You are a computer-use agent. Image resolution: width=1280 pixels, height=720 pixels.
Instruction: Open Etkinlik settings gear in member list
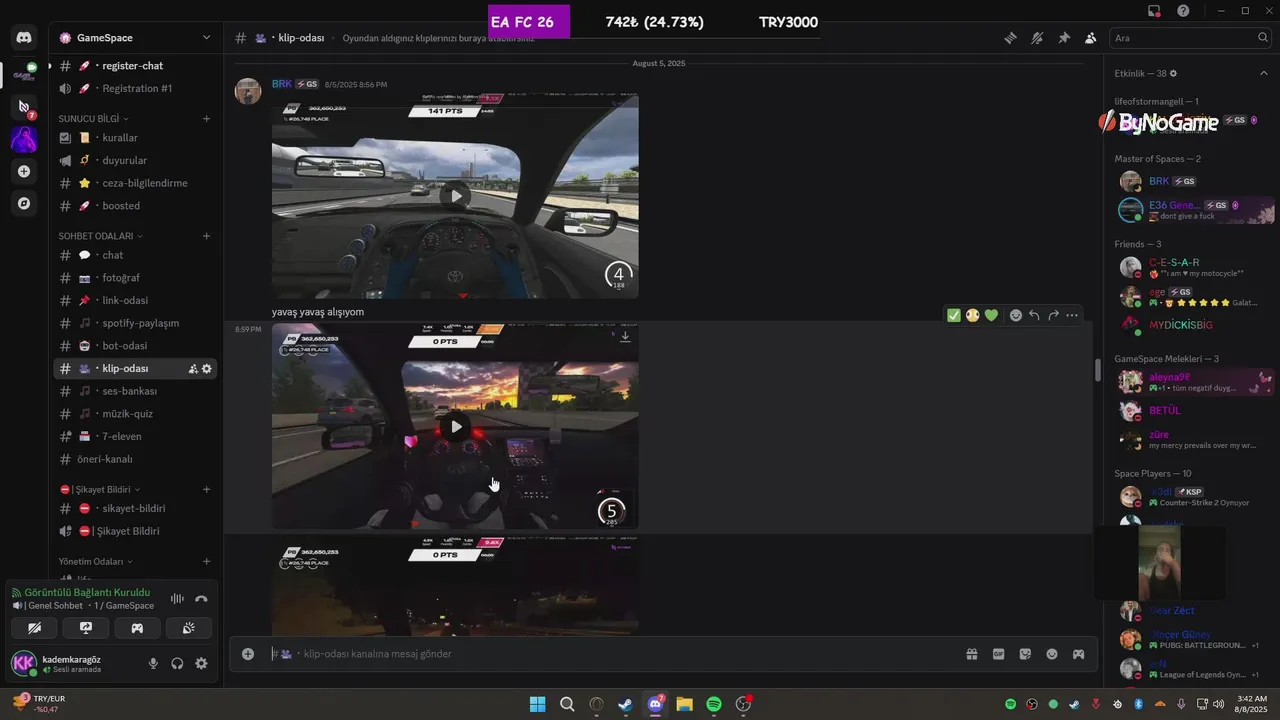tap(1173, 74)
